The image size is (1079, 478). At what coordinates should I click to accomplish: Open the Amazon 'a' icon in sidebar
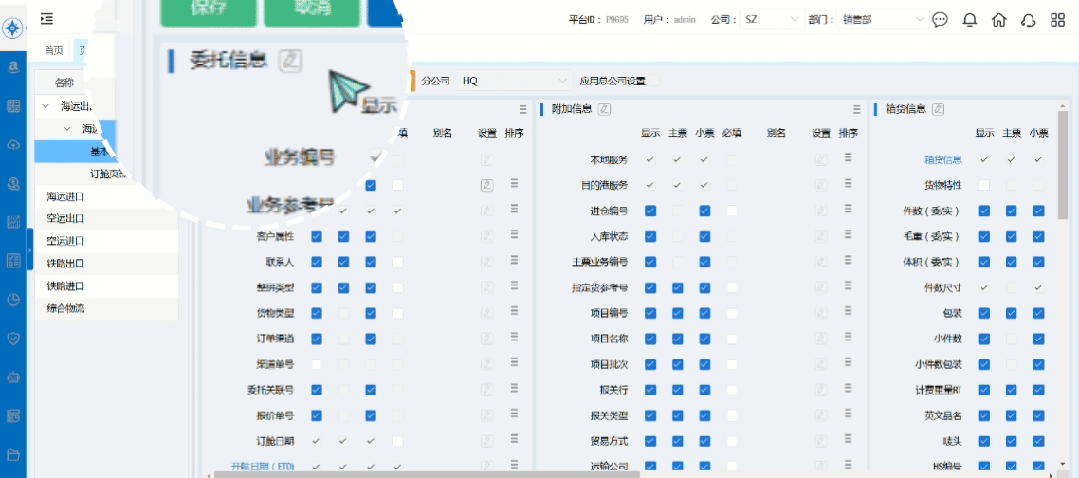13,67
